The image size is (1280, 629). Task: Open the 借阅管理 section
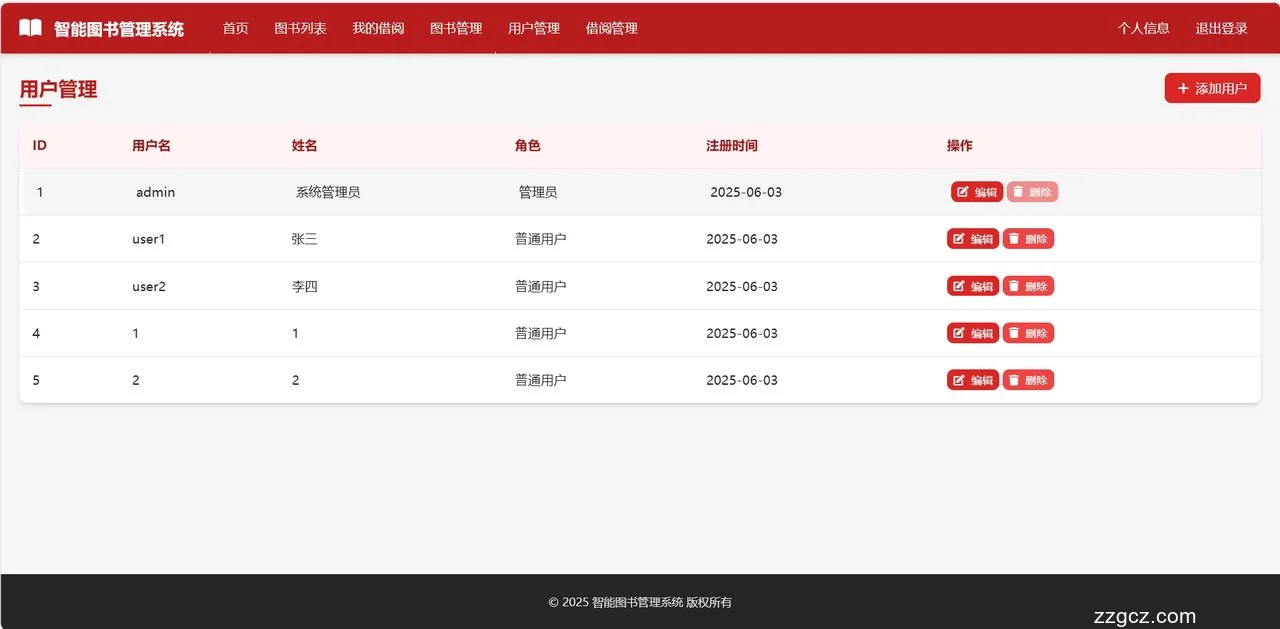click(x=611, y=28)
